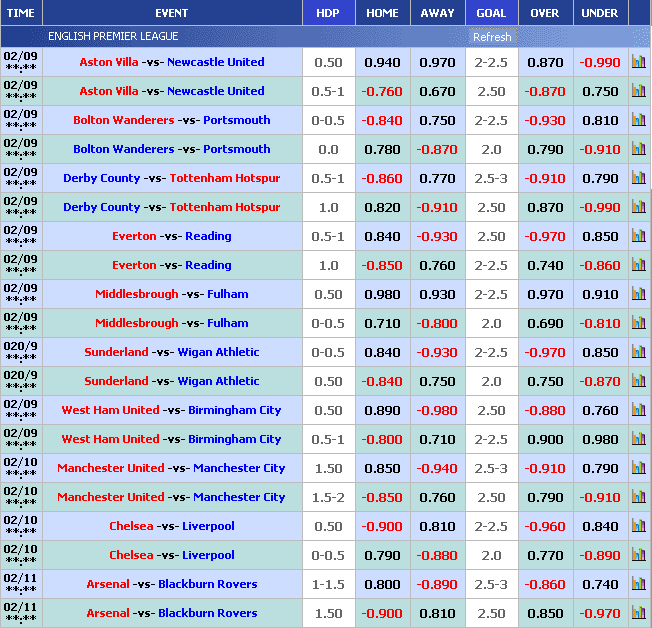Select the HOME column header
Screen dimensions: 652x628
tap(382, 13)
